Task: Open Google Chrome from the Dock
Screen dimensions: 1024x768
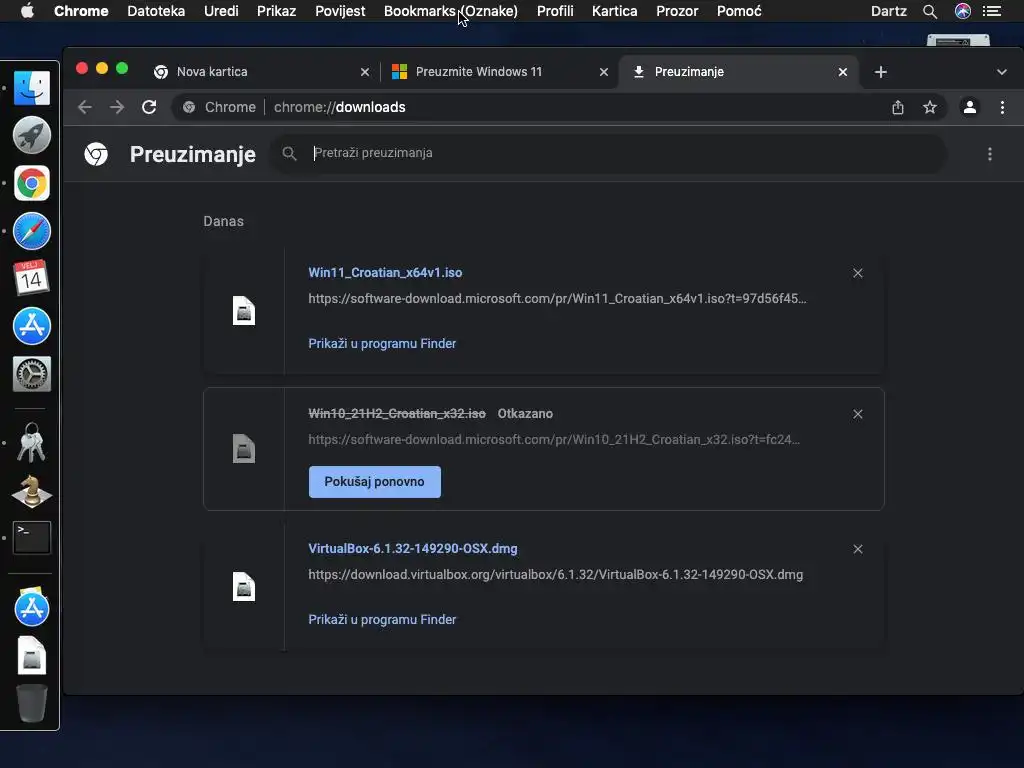Action: [x=31, y=183]
